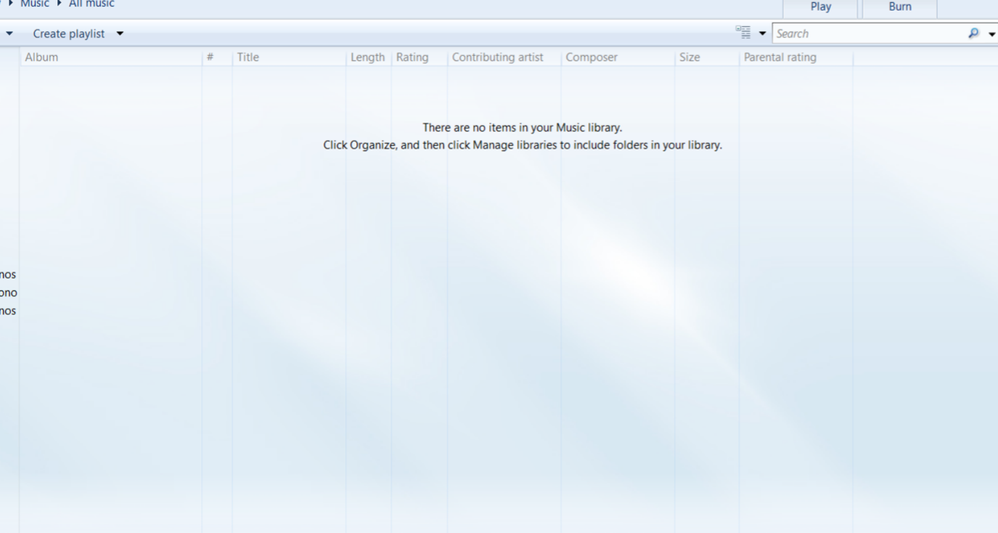Select Music in the breadcrumb path
Image resolution: width=998 pixels, height=533 pixels.
[34, 4]
